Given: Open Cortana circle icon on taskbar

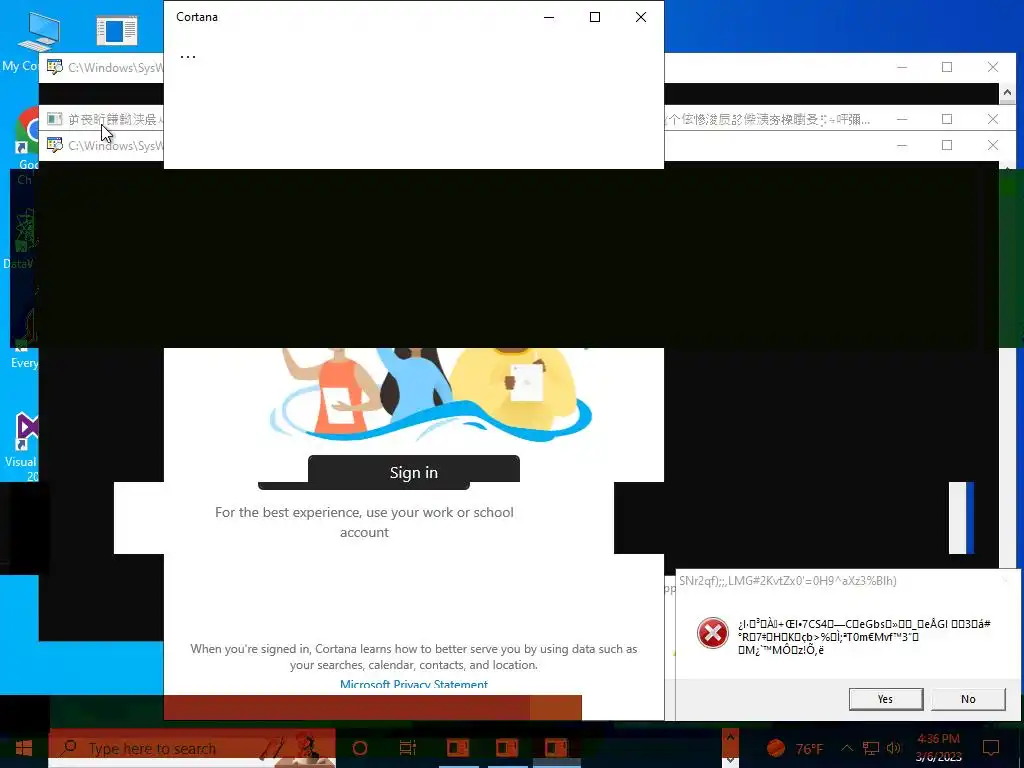Looking at the screenshot, I should 360,748.
